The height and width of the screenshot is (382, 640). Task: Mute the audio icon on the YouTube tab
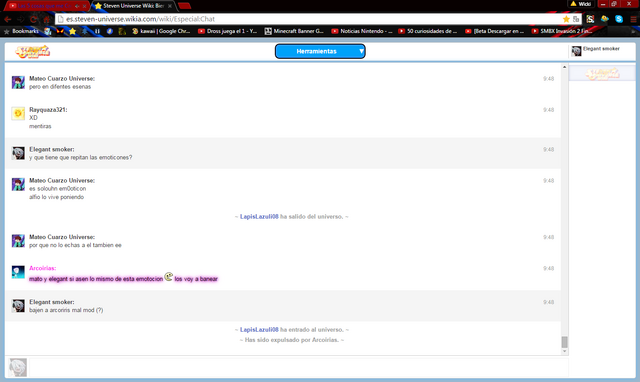point(77,6)
